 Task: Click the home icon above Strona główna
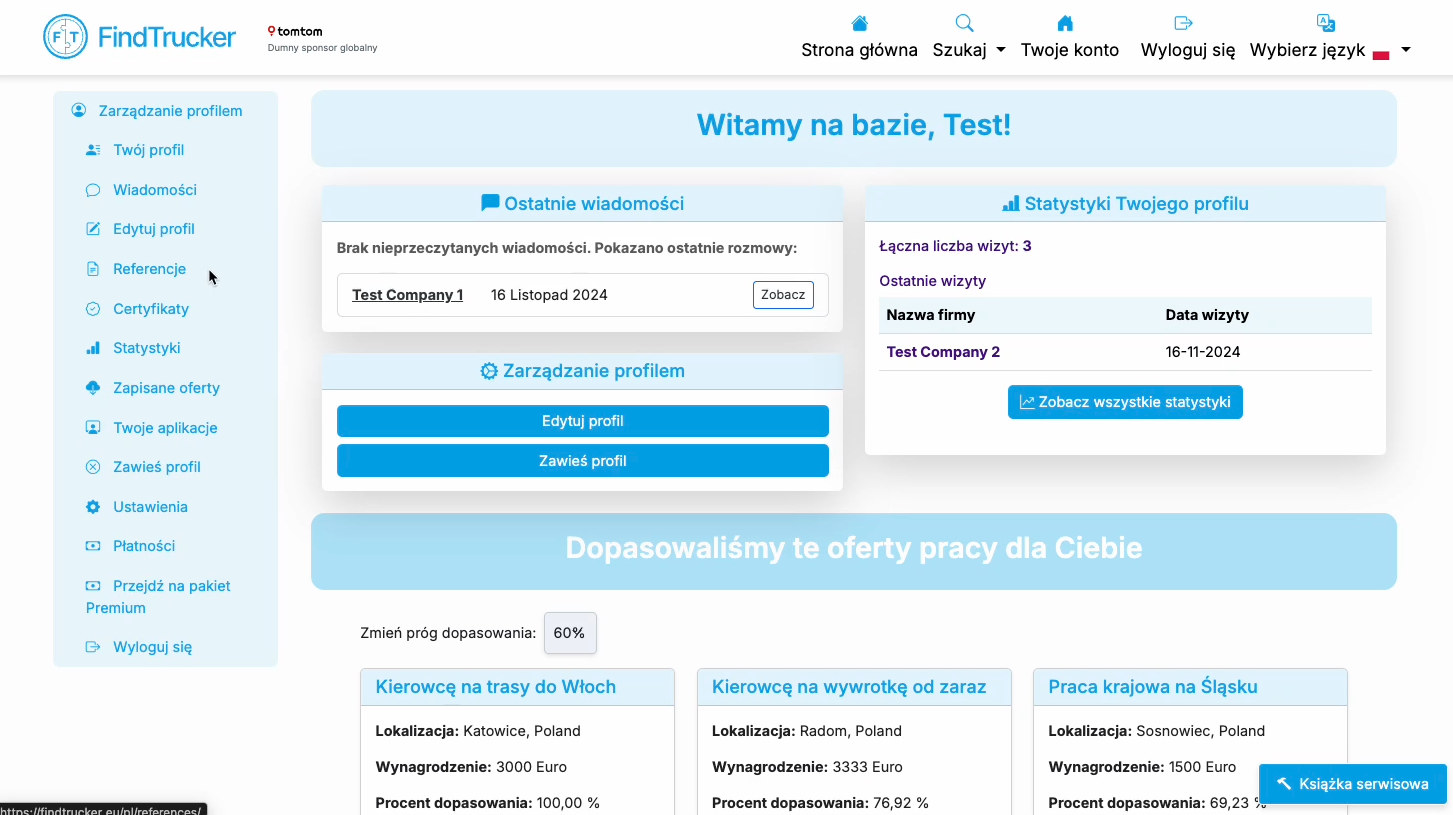click(859, 23)
